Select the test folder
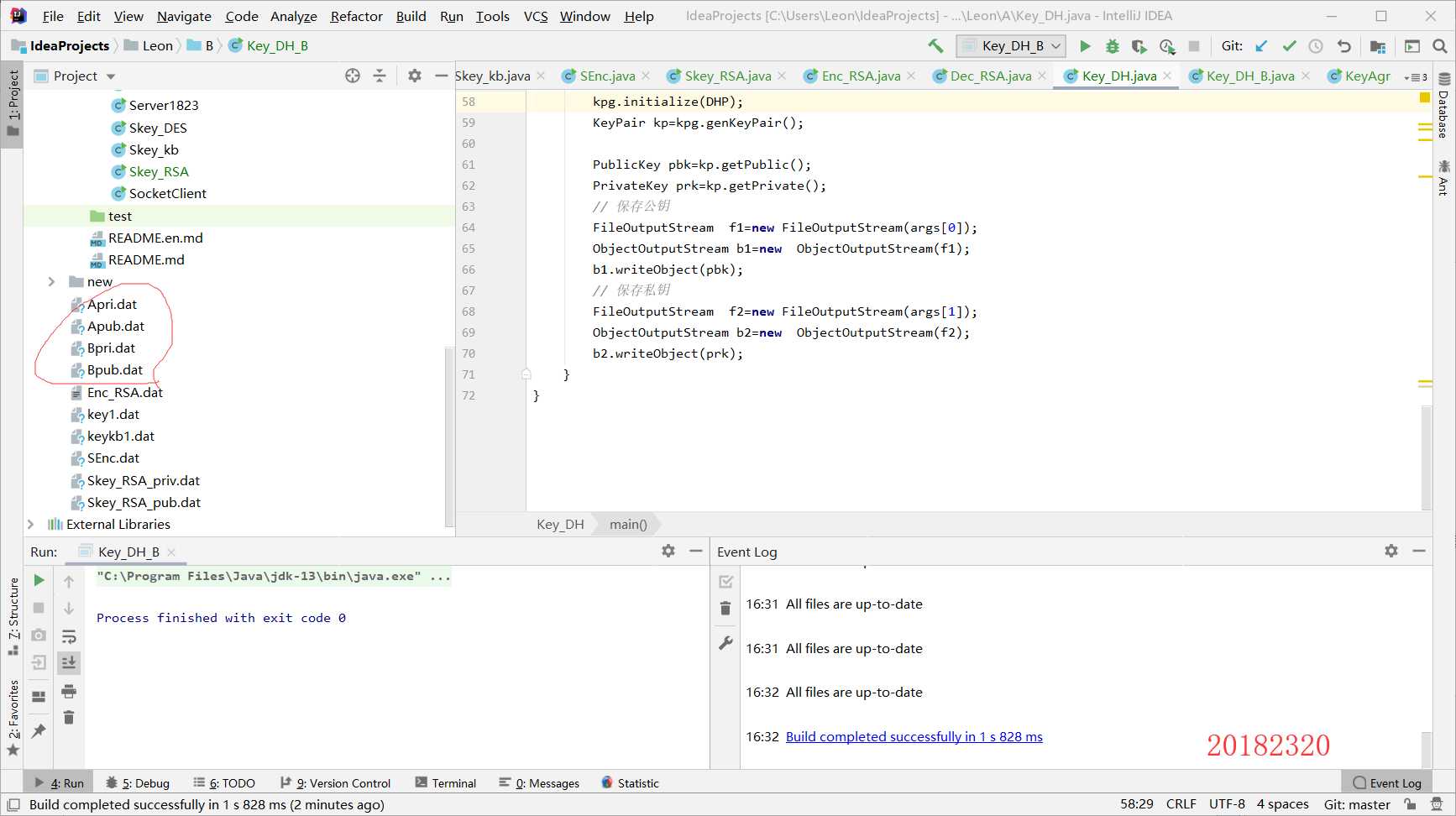This screenshot has height=816, width=1456. pyautogui.click(x=119, y=216)
